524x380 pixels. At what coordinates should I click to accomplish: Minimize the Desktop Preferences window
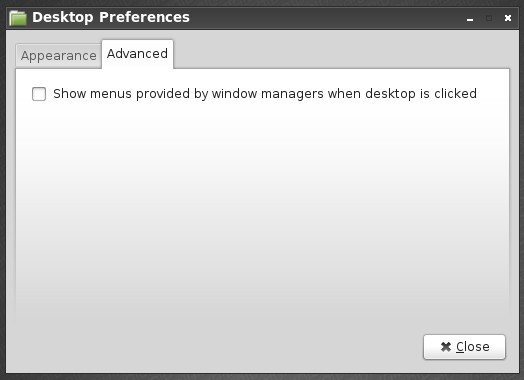click(470, 19)
